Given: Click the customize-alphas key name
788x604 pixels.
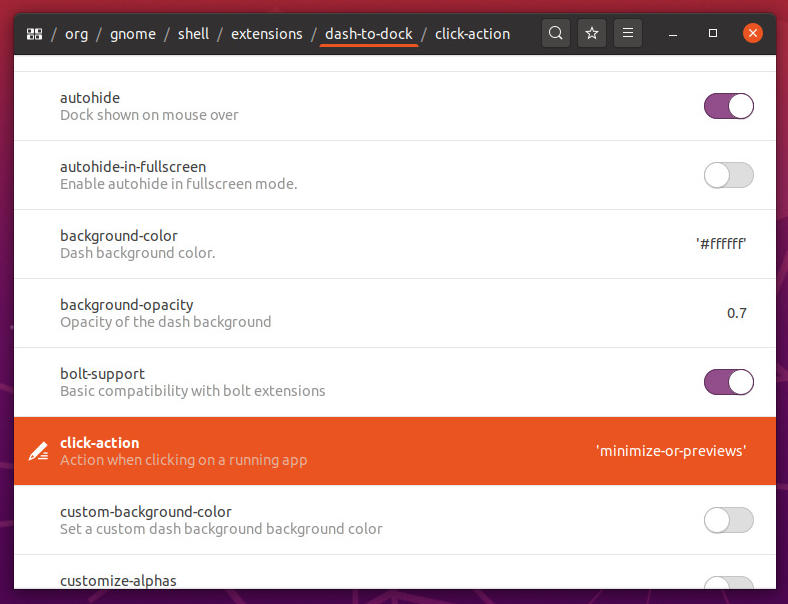Looking at the screenshot, I should (x=118, y=581).
